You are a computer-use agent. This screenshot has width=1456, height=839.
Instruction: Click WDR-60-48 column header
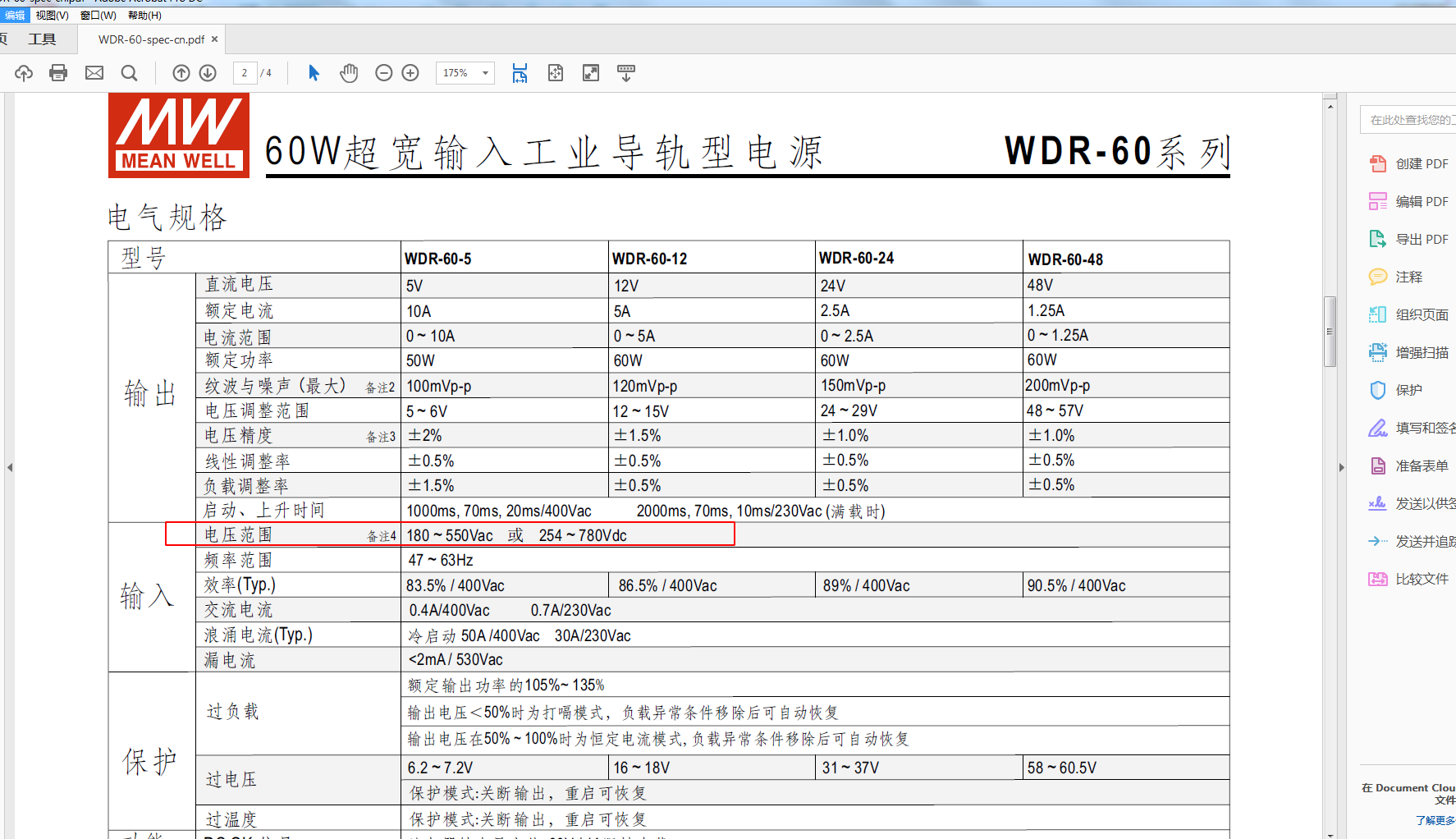click(x=1065, y=259)
